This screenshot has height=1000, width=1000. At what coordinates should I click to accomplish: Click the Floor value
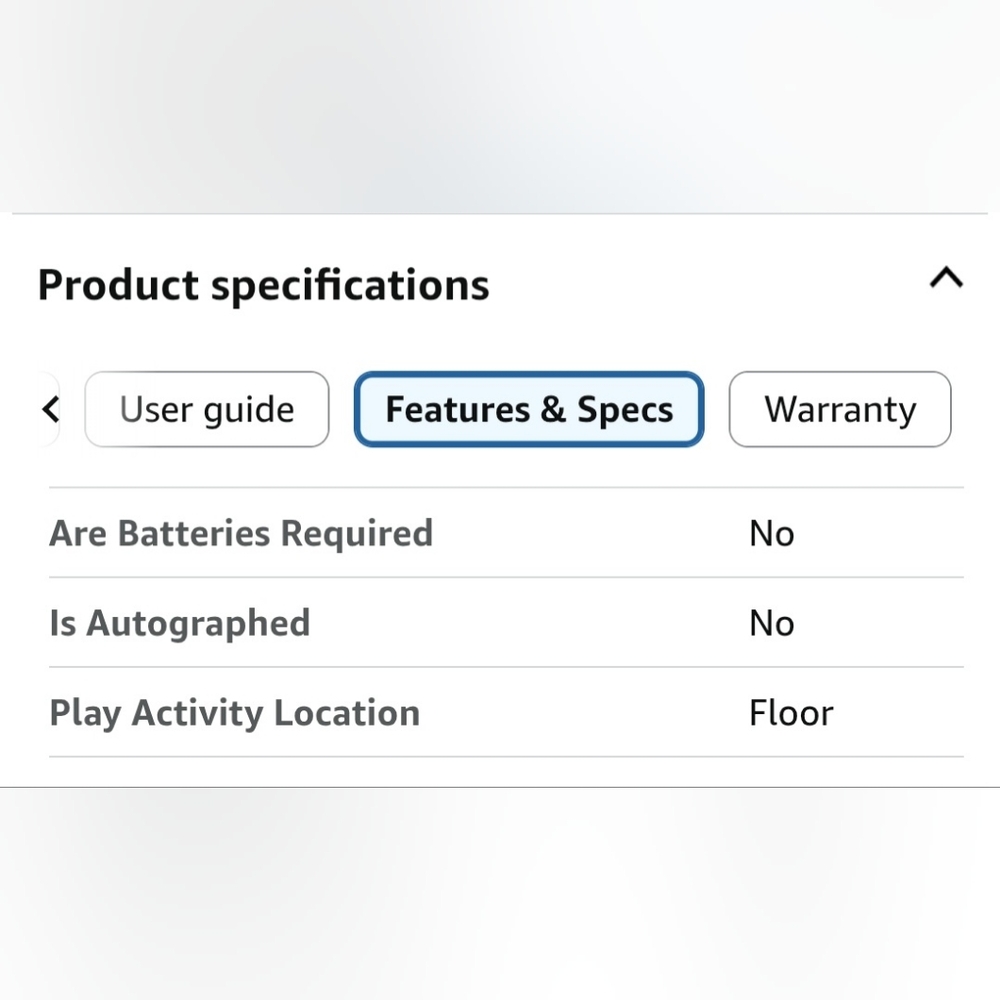[791, 713]
